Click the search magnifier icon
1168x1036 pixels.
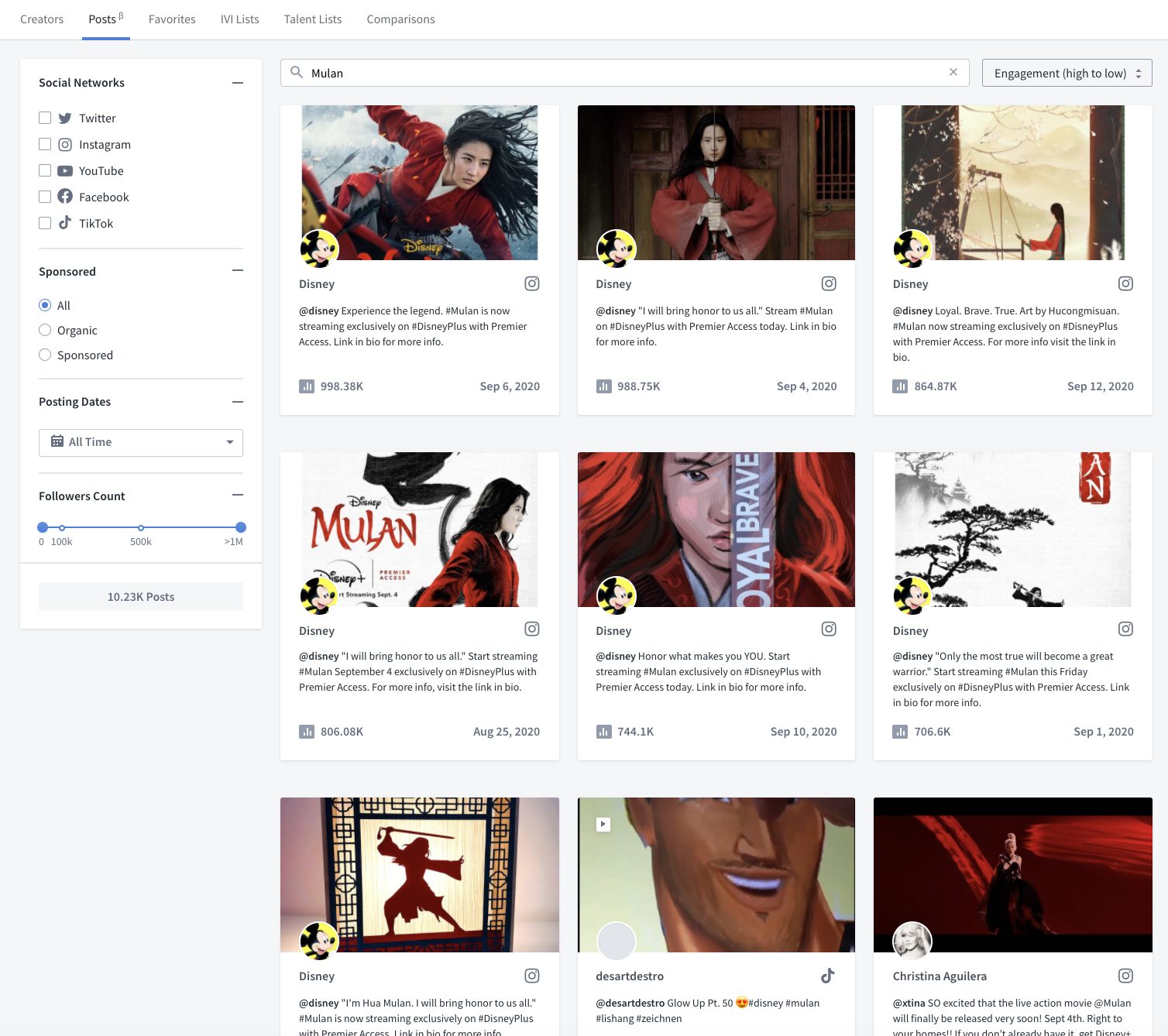click(297, 73)
